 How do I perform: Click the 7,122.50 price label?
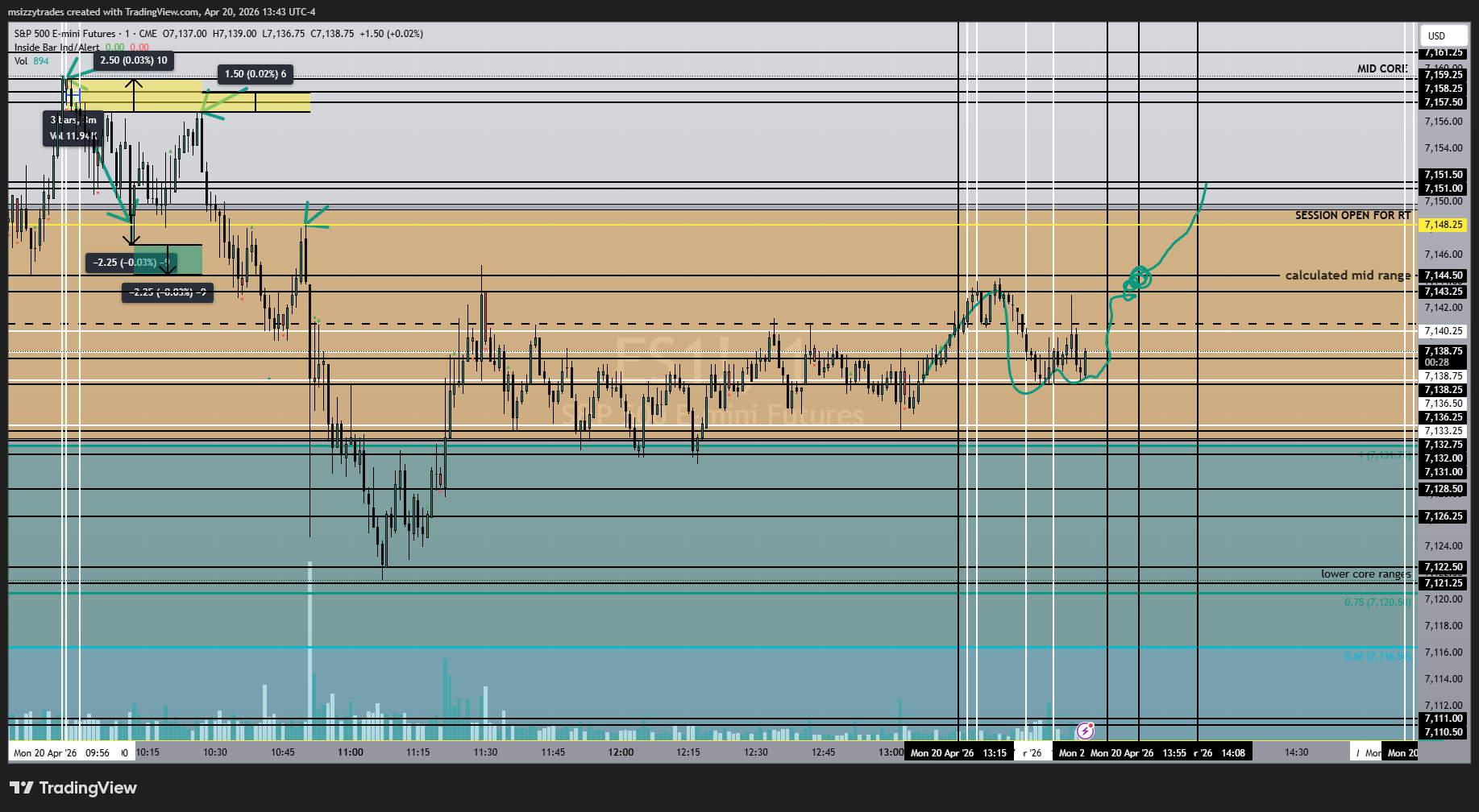[x=1443, y=567]
